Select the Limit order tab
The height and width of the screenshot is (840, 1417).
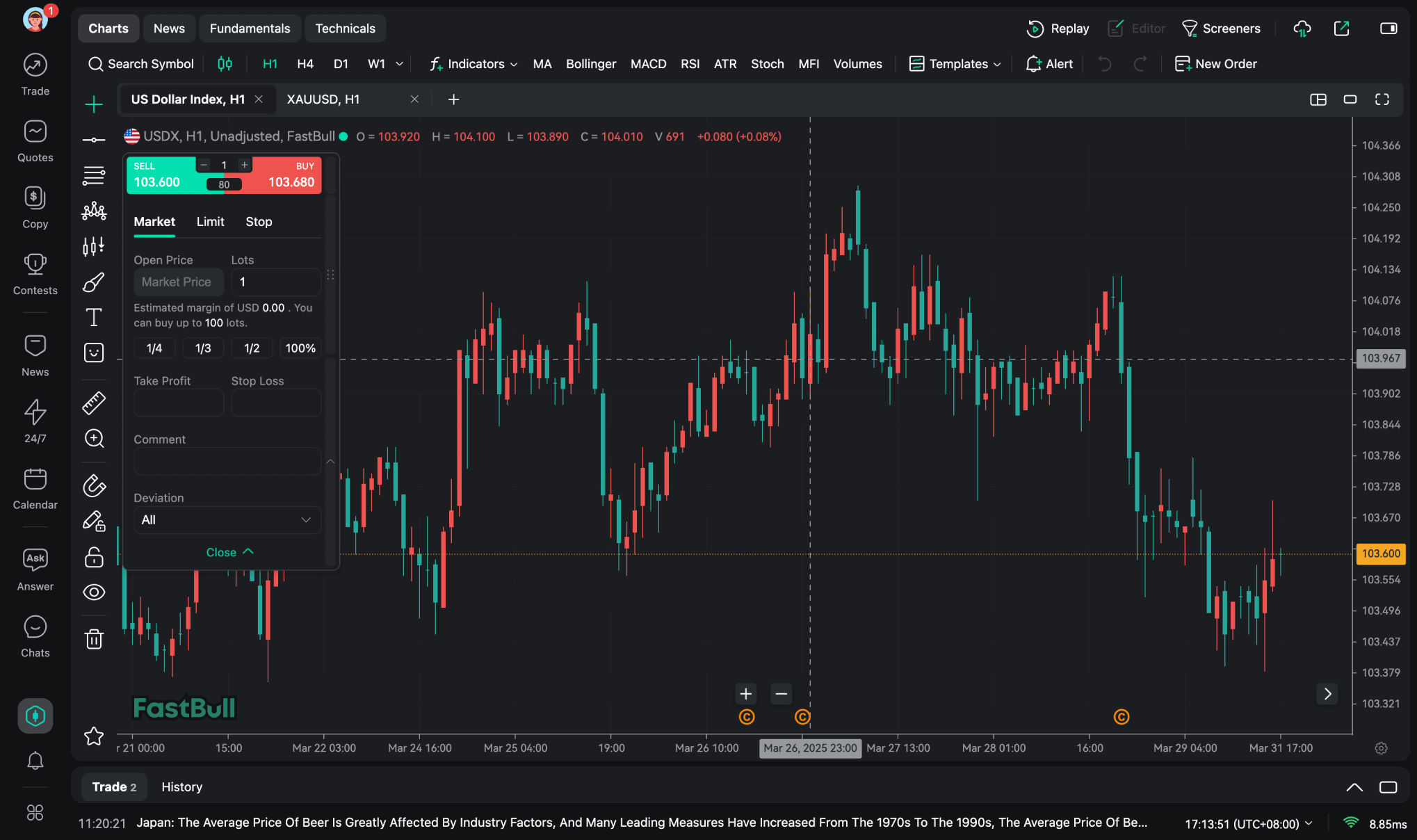tap(210, 222)
